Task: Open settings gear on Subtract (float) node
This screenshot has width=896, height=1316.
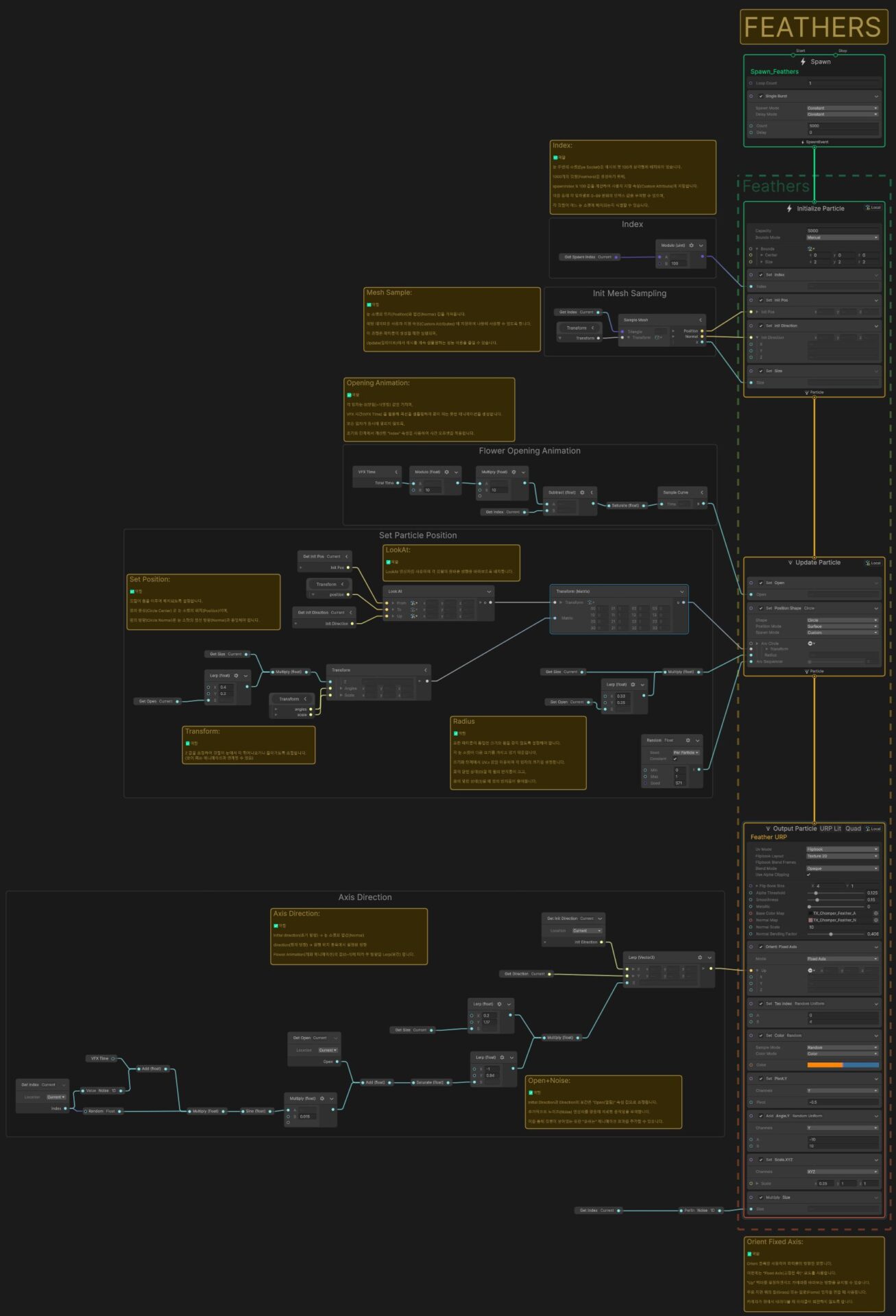Action: point(582,493)
